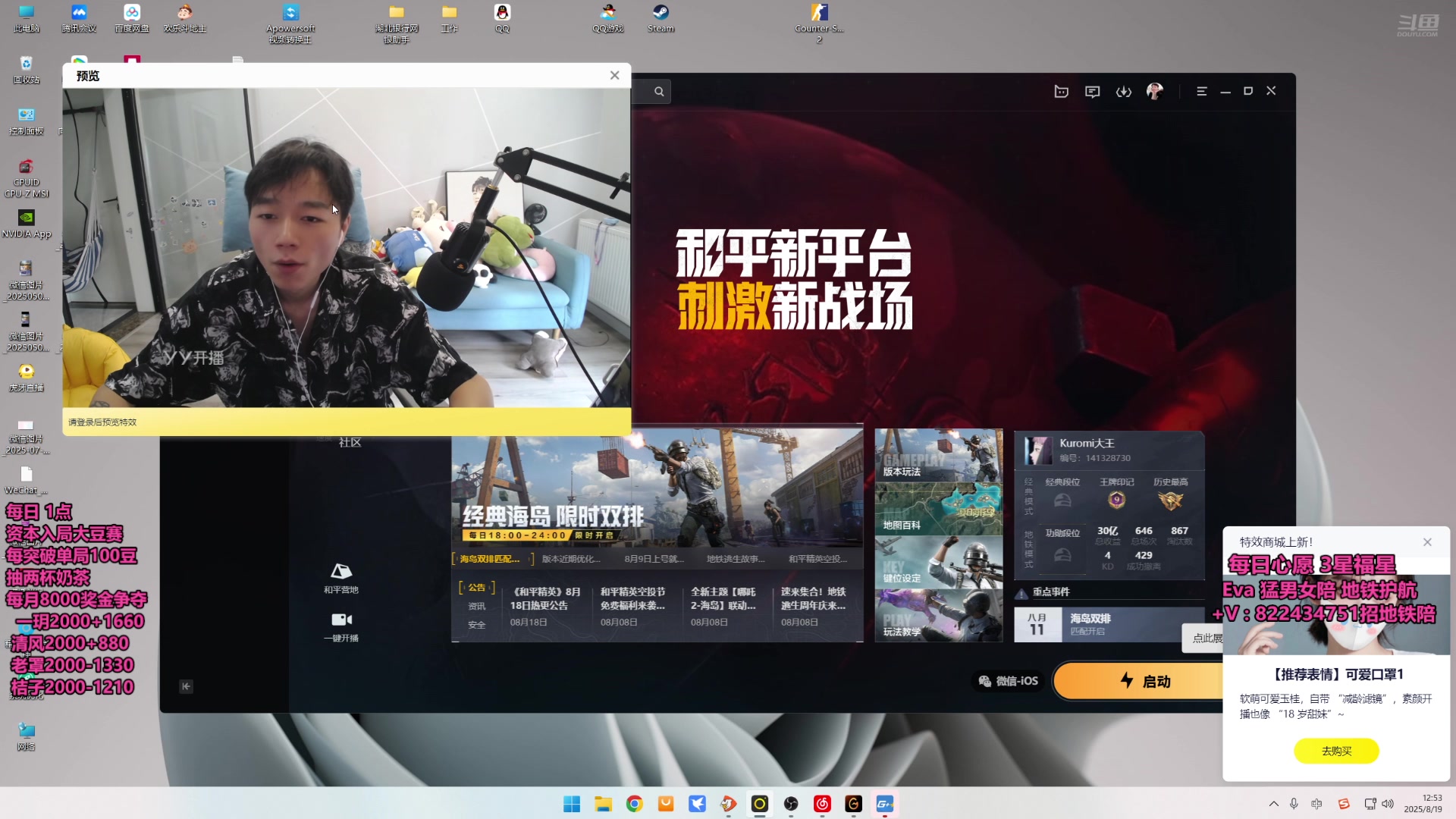This screenshot has width=1456, height=819.
Task: Open the NVIDIA App desktop shortcut
Action: (26, 224)
